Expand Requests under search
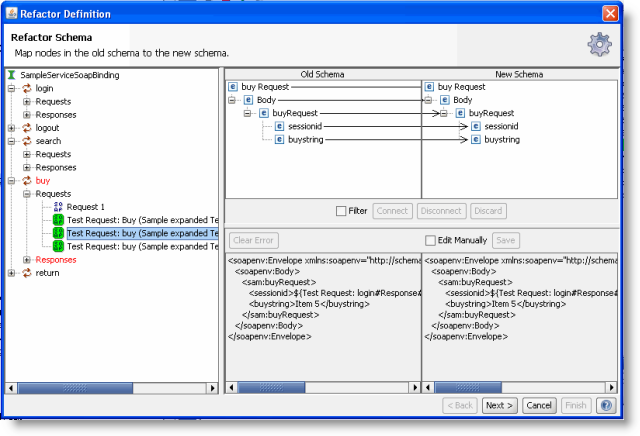 click(27, 154)
